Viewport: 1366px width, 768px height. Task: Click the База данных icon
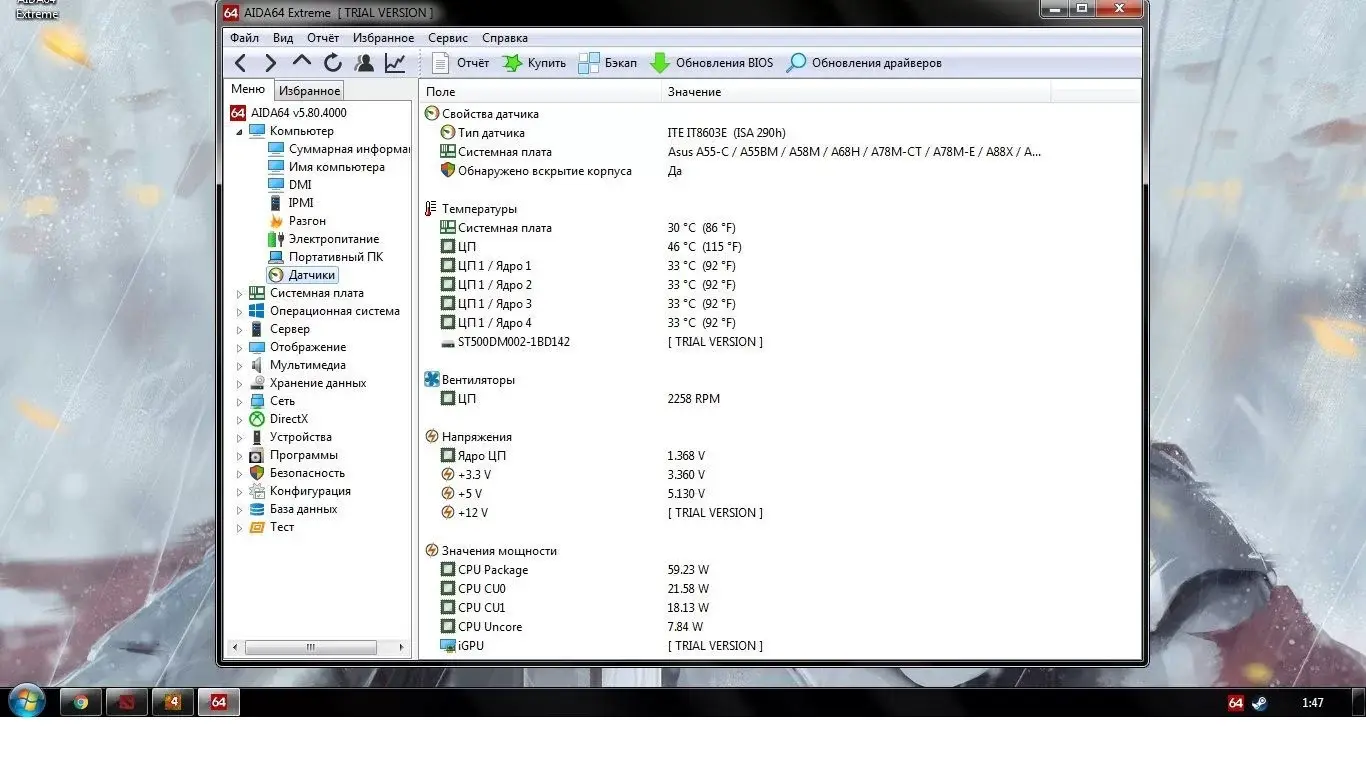coord(257,509)
